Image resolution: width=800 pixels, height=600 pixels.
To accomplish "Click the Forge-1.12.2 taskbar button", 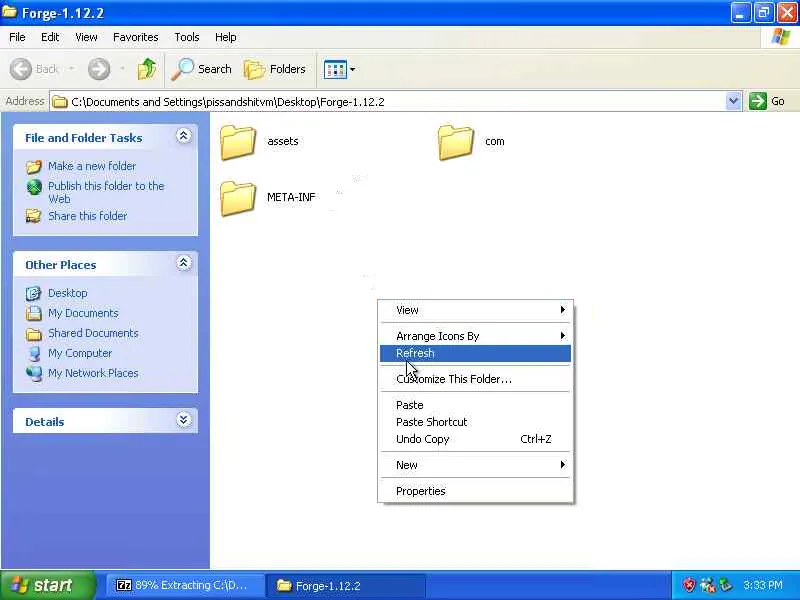I will coord(348,585).
